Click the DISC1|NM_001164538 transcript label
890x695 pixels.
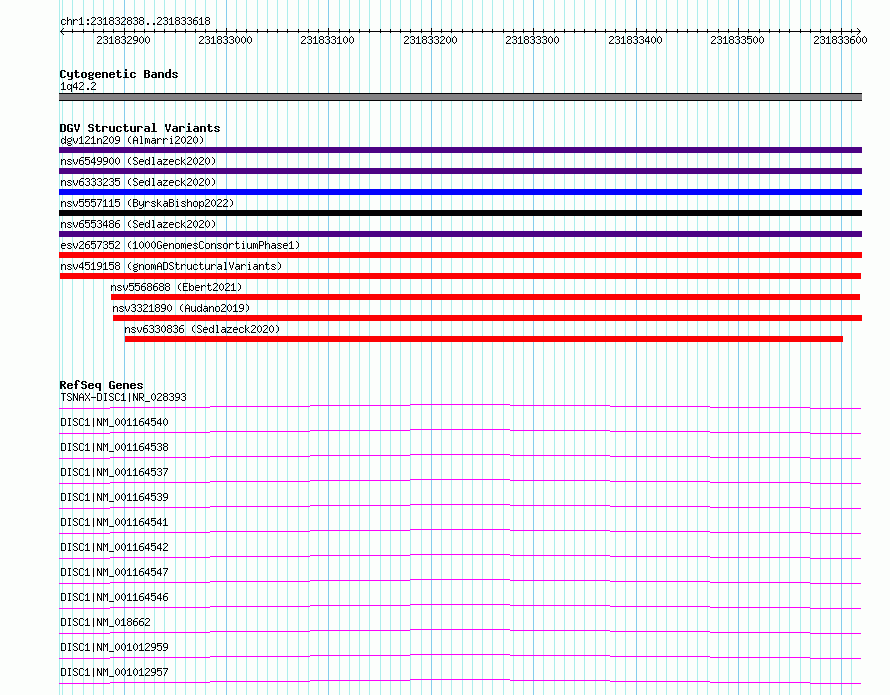114,447
